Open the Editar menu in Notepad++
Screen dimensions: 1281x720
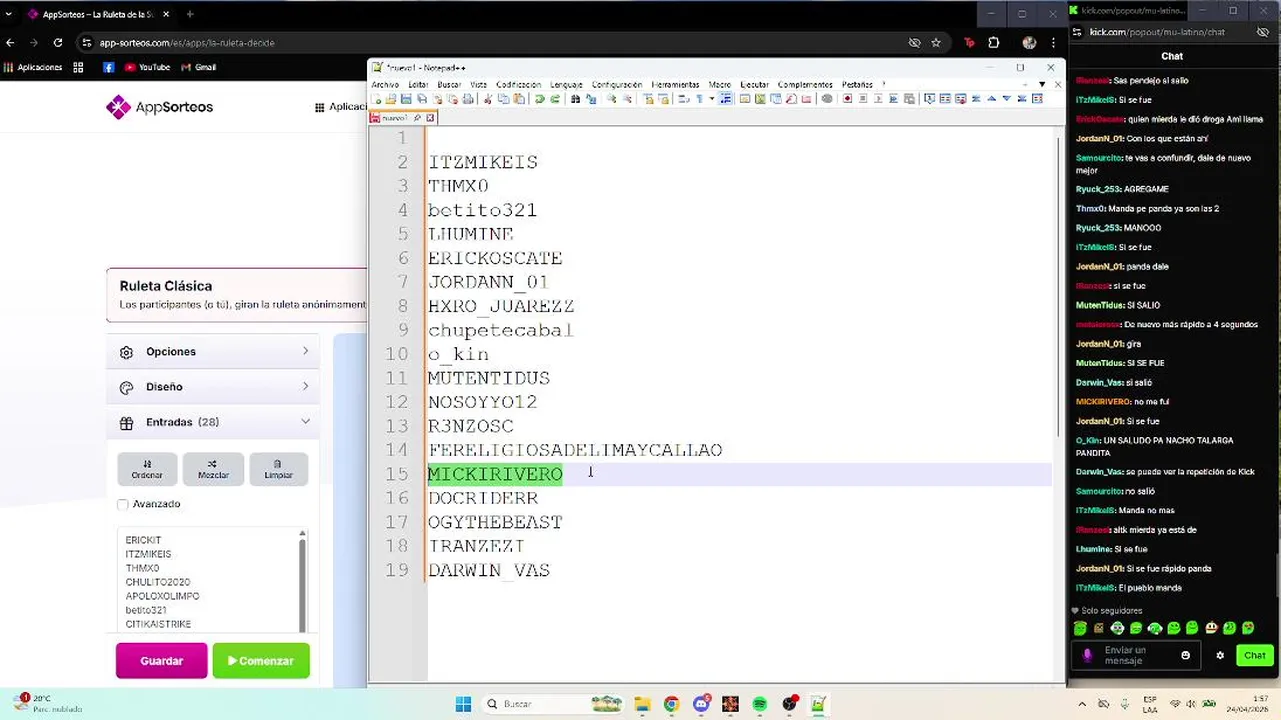coord(418,85)
